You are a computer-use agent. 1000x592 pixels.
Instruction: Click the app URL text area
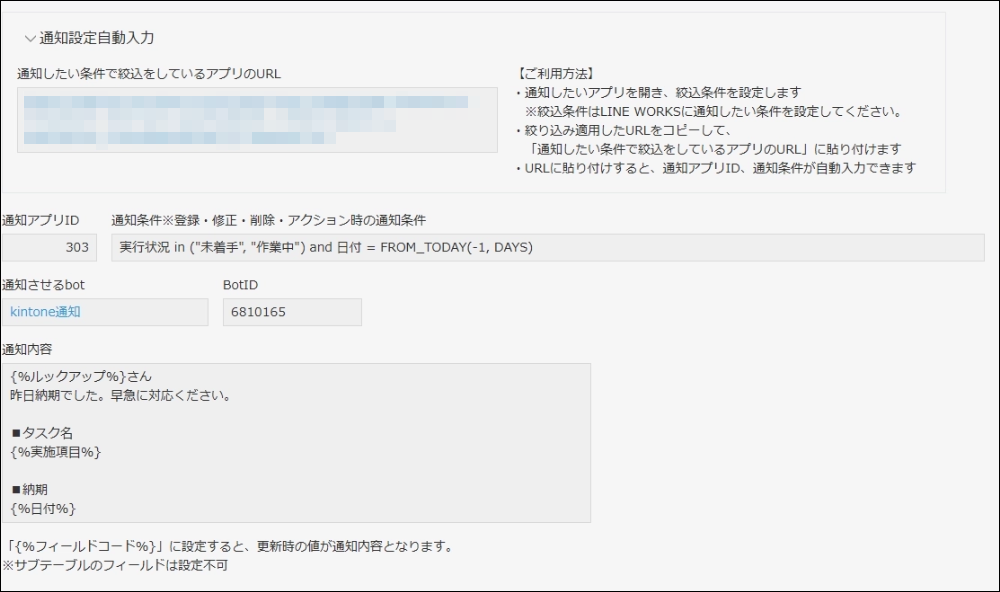257,120
